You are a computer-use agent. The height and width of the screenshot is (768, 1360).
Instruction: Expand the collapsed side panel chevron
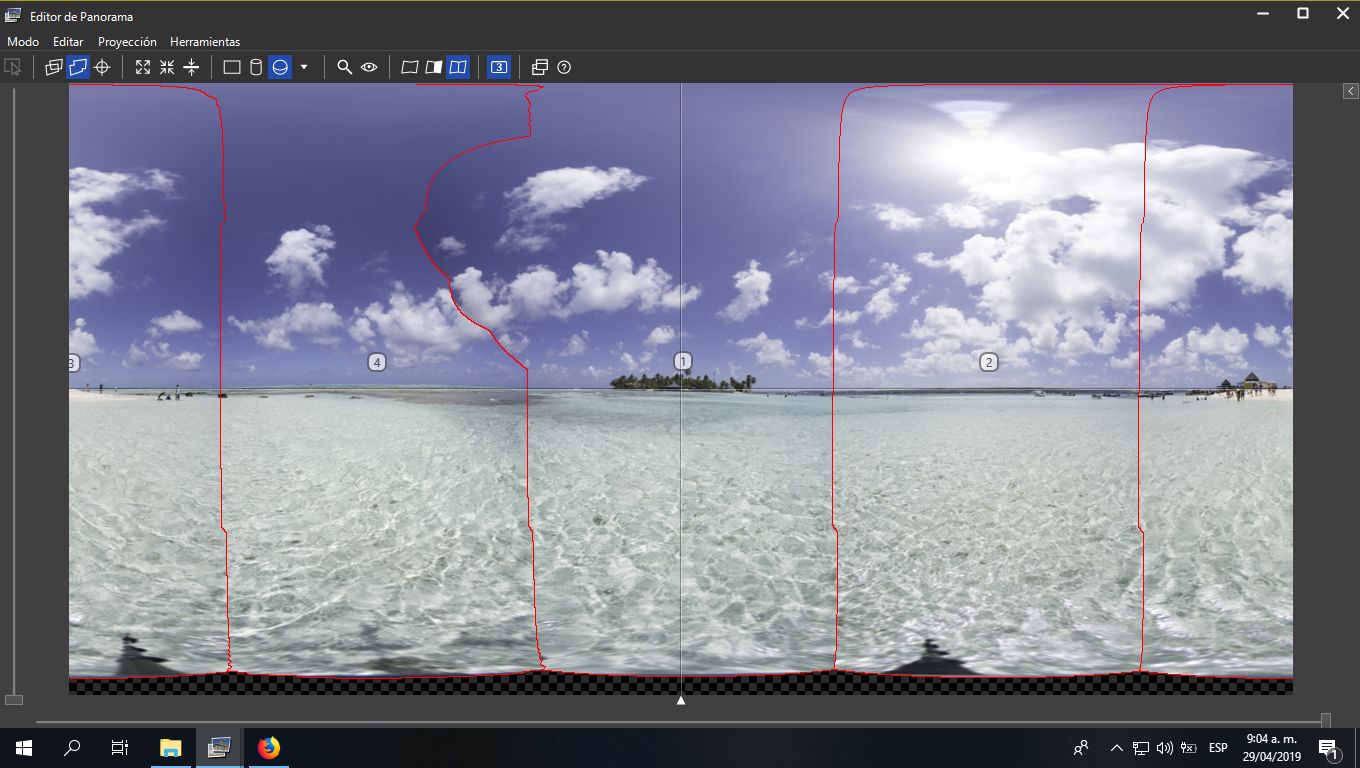pyautogui.click(x=1350, y=91)
